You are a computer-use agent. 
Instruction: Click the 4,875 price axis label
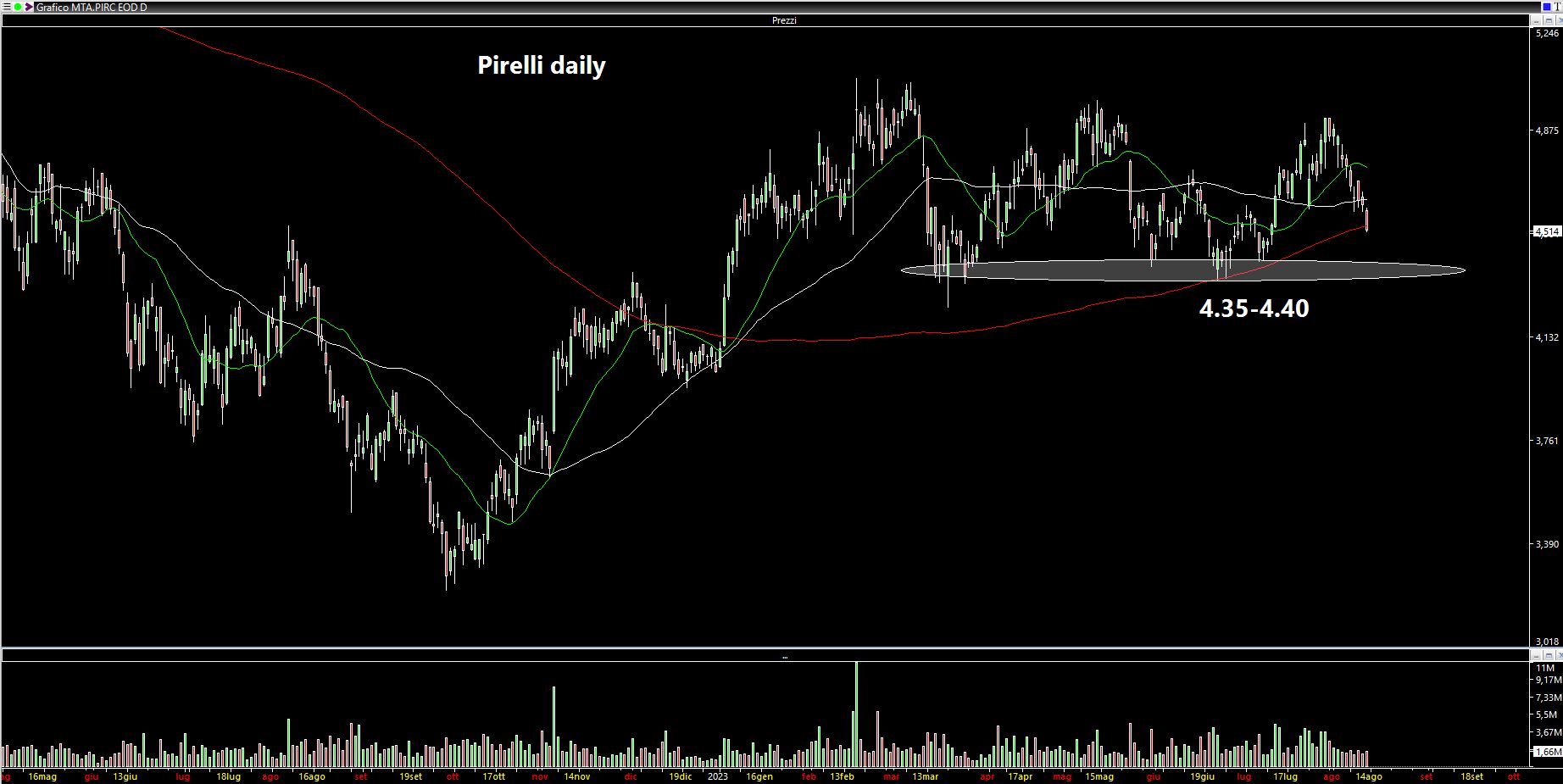(1547, 131)
